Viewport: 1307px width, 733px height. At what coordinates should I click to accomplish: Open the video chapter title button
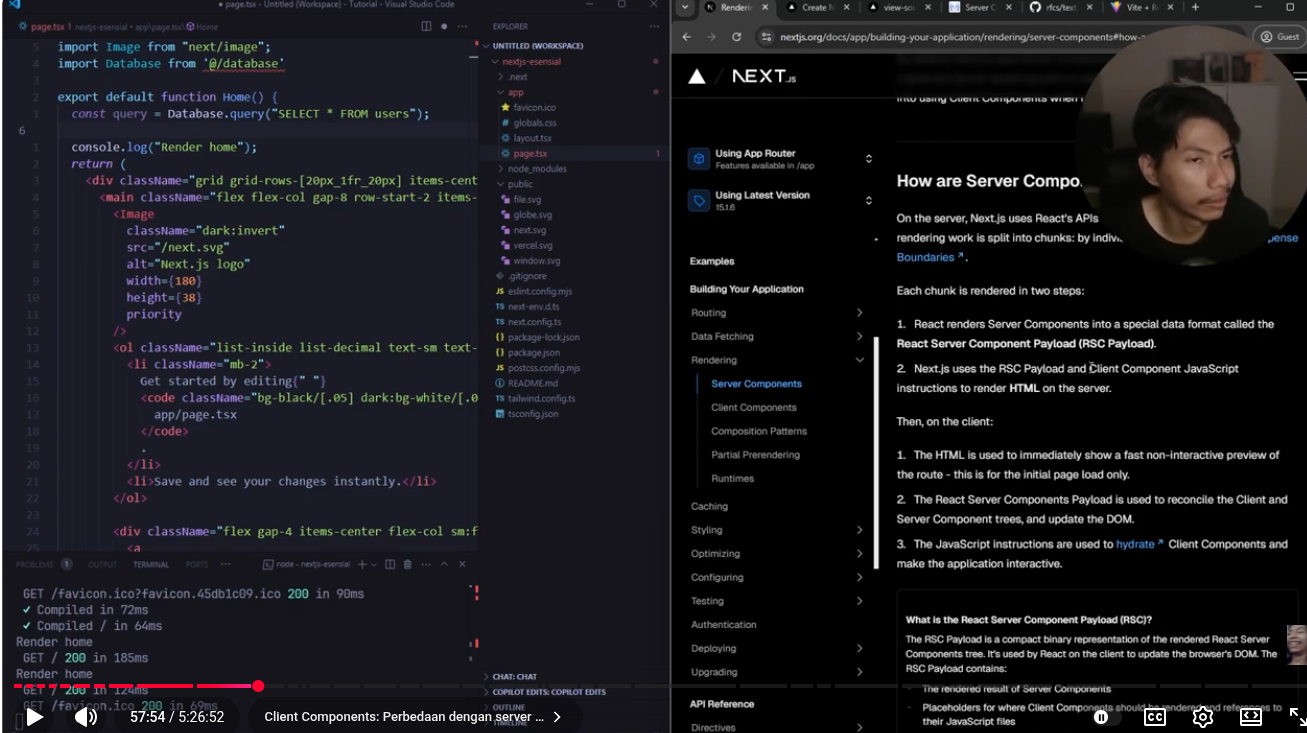point(413,717)
